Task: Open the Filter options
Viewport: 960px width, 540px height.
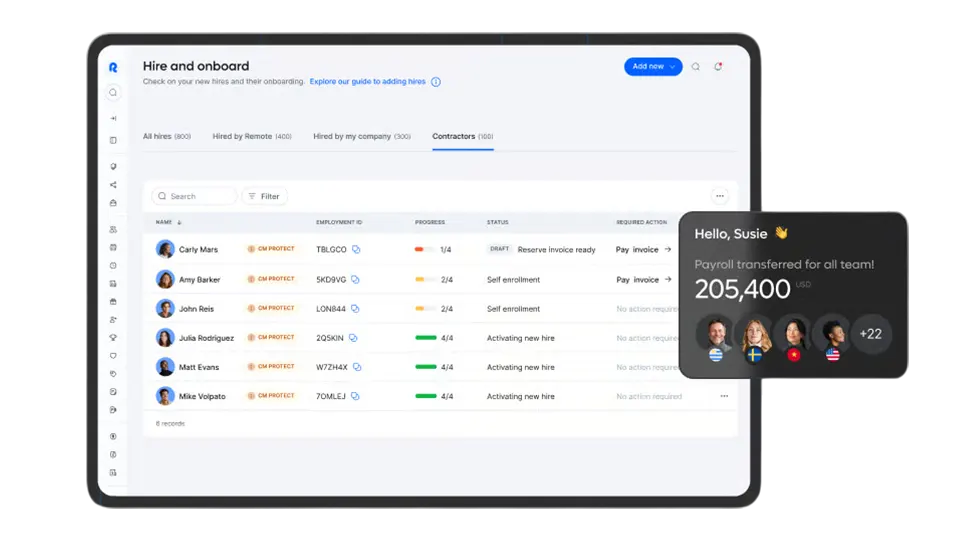Action: (x=264, y=196)
